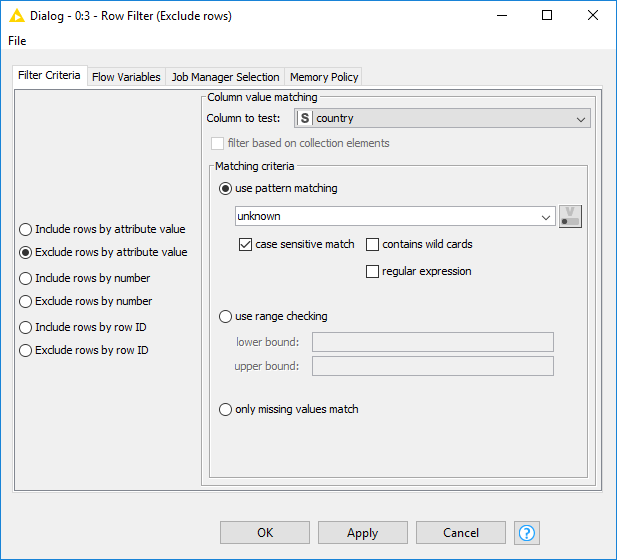Uncheck case sensitive match
This screenshot has width=617, height=560.
[245, 244]
